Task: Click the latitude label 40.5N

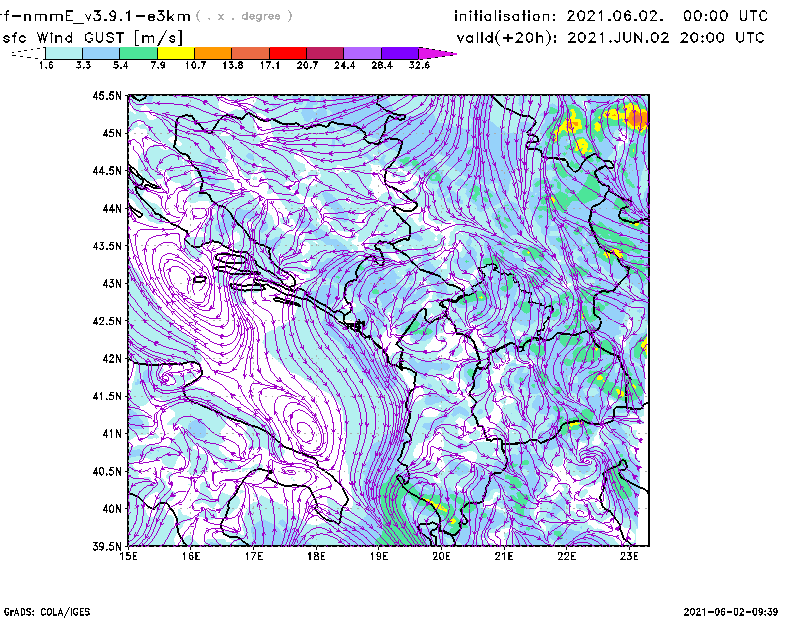Action: pyautogui.click(x=107, y=471)
